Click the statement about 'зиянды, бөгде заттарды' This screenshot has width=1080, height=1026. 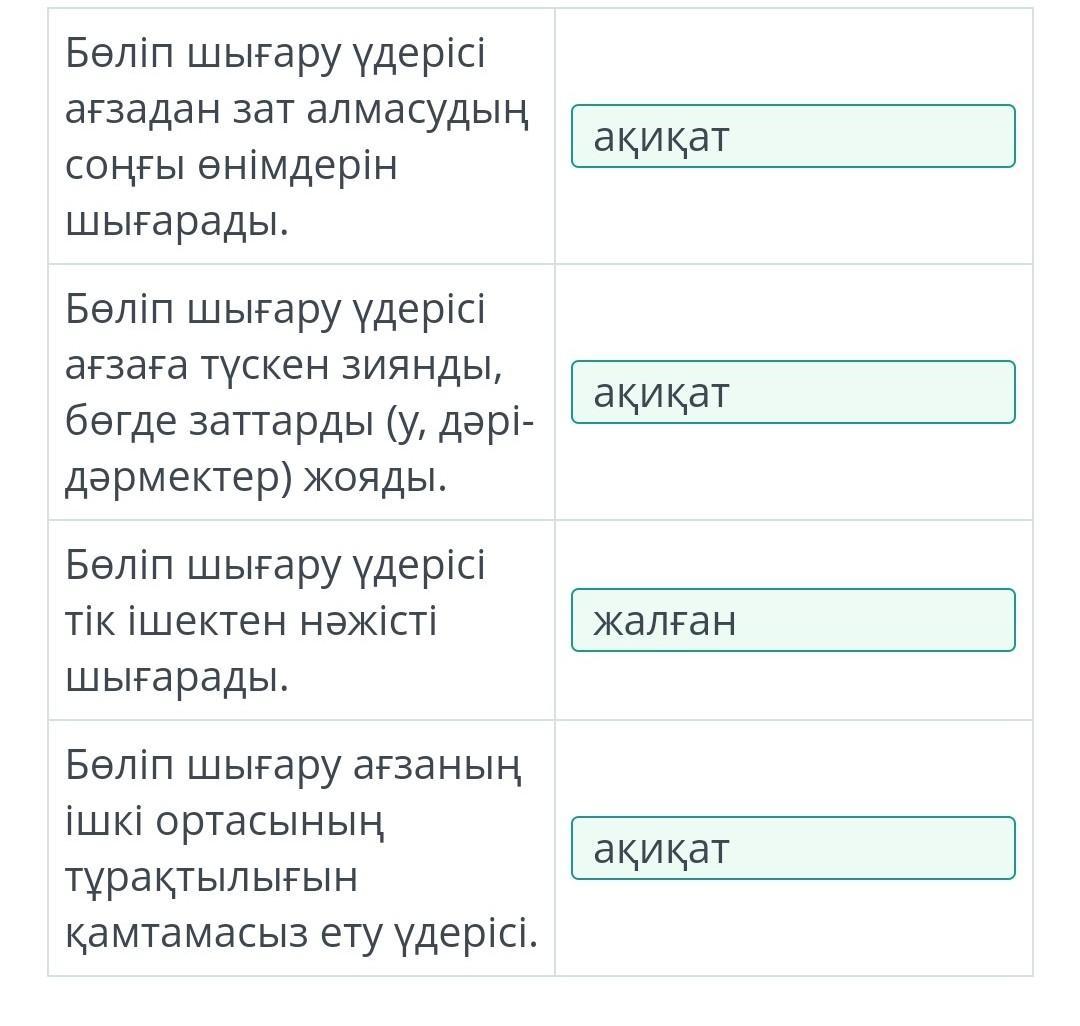pos(299,393)
